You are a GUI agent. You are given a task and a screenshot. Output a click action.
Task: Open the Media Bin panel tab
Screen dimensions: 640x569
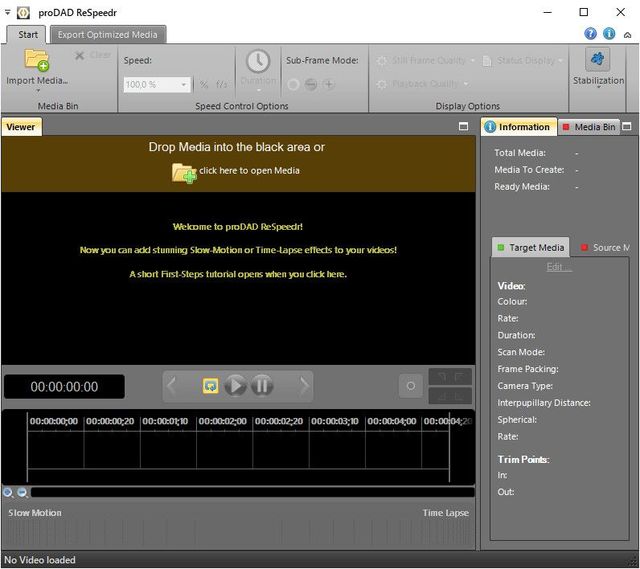(x=589, y=127)
